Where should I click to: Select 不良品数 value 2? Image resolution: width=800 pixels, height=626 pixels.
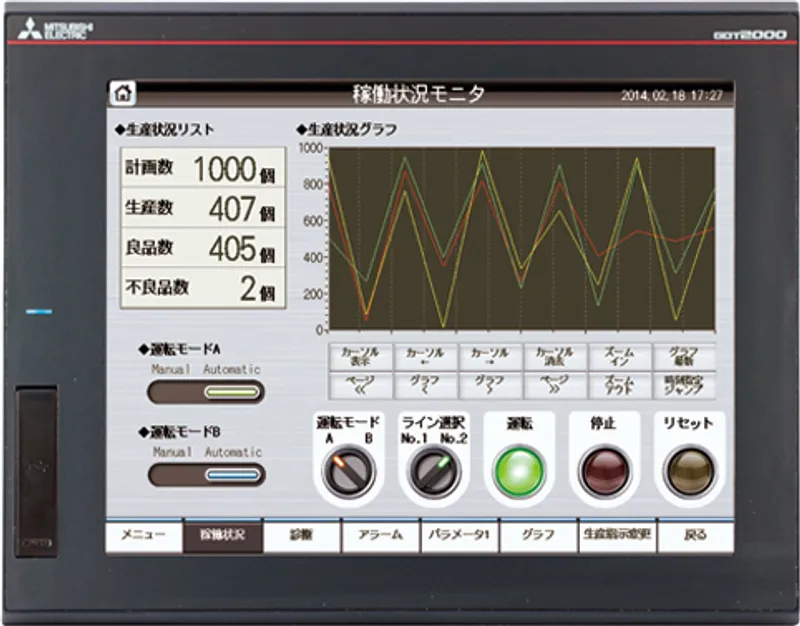click(248, 288)
